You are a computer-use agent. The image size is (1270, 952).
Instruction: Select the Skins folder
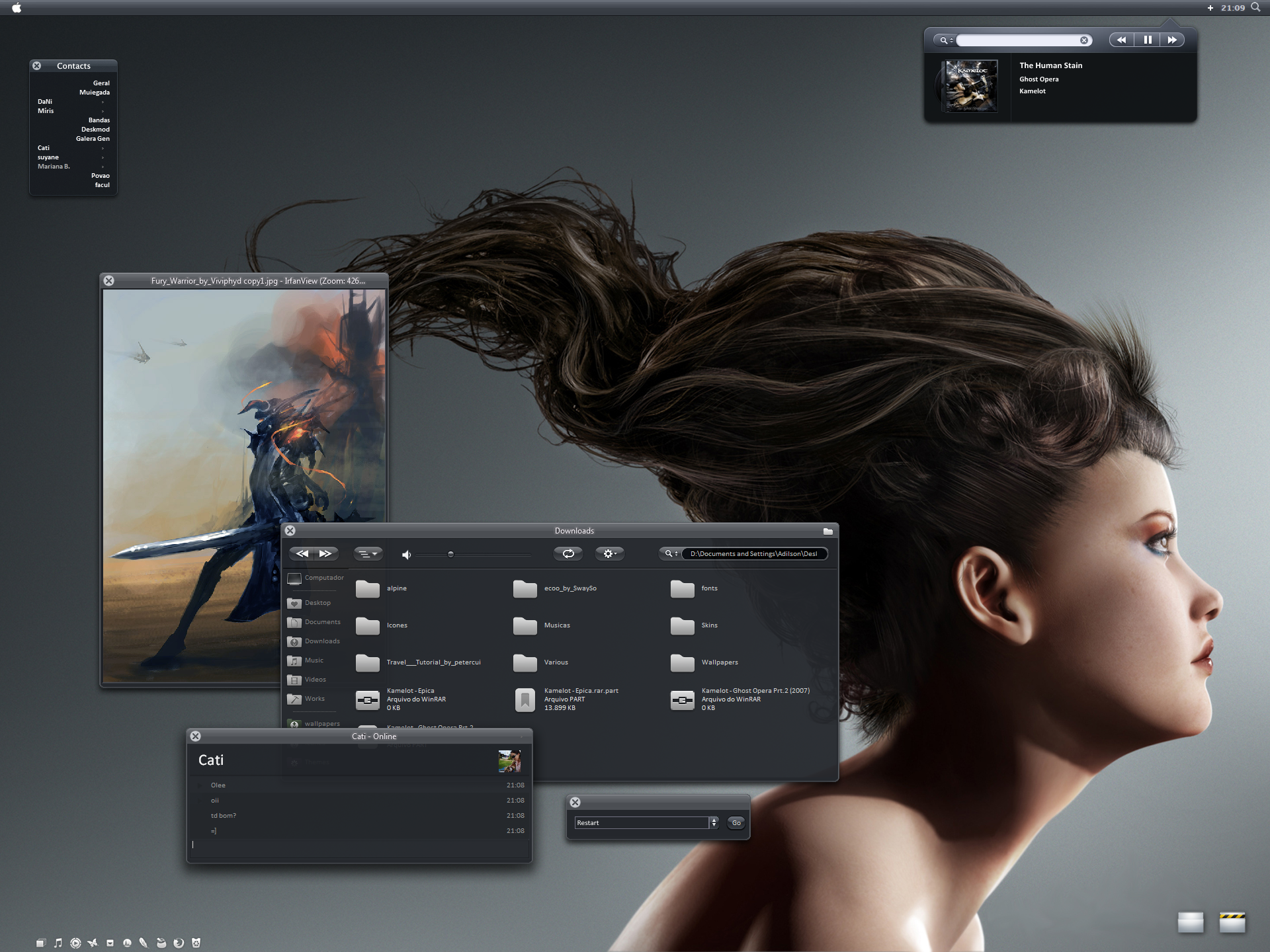694,625
